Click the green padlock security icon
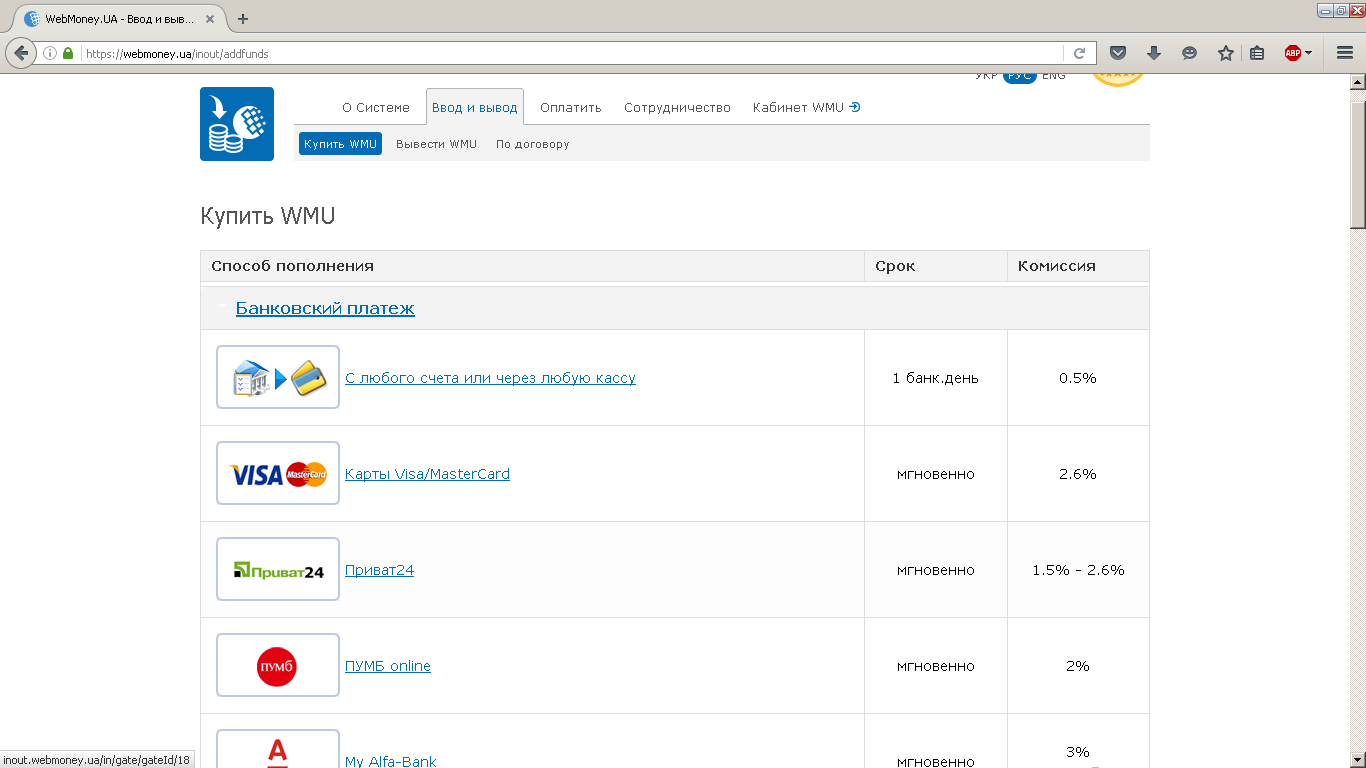This screenshot has width=1366, height=768. pyautogui.click(x=68, y=54)
